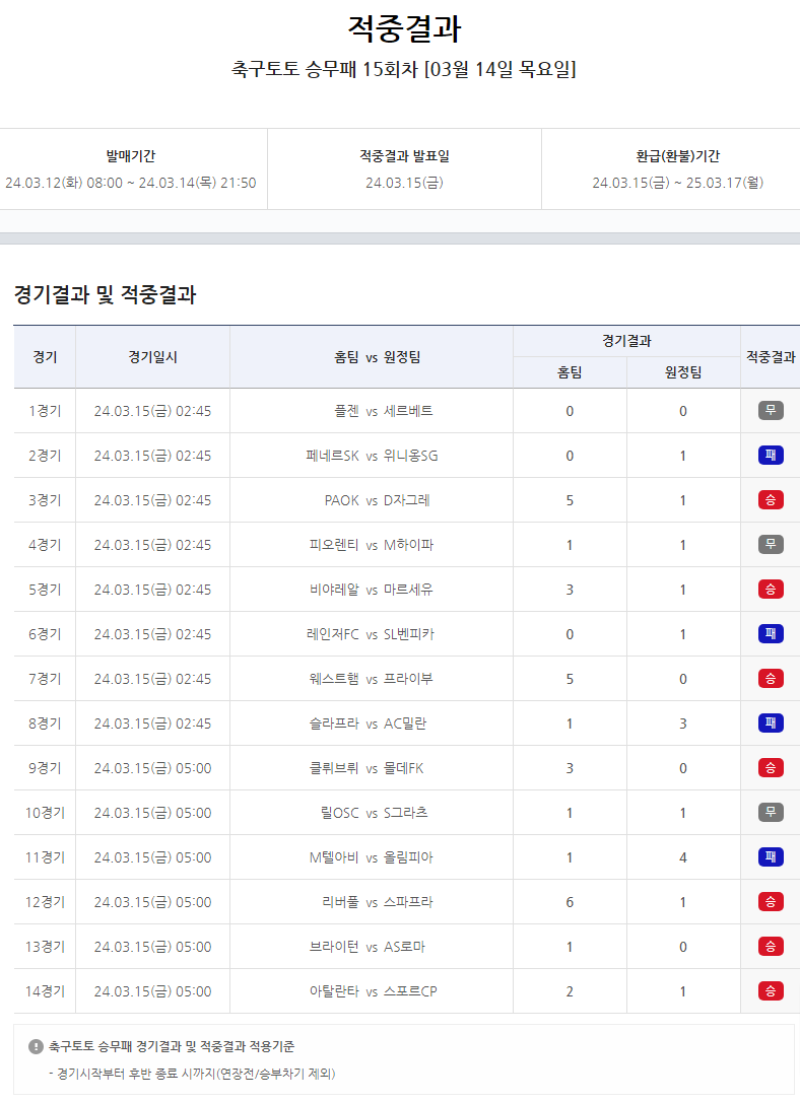This screenshot has width=800, height=1102.
Task: Click the 무 result badge in 4경기 row
Action: pos(770,545)
